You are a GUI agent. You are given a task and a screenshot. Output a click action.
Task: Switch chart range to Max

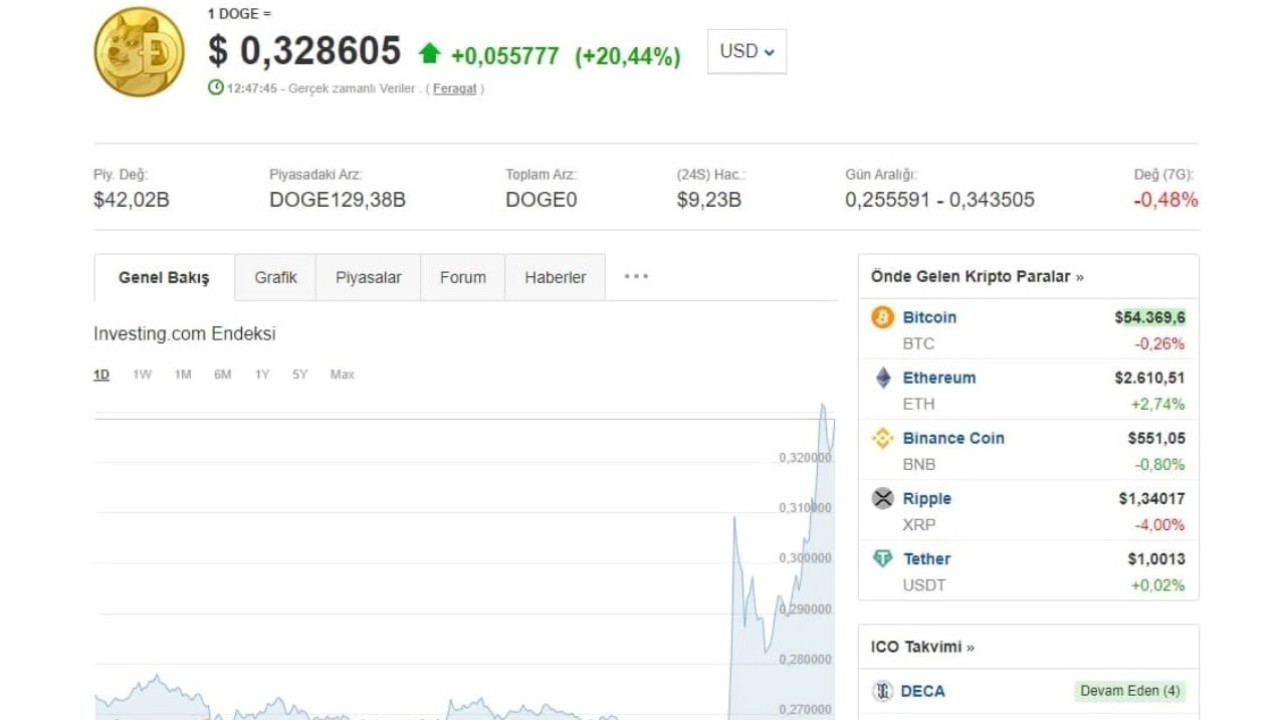tap(342, 375)
